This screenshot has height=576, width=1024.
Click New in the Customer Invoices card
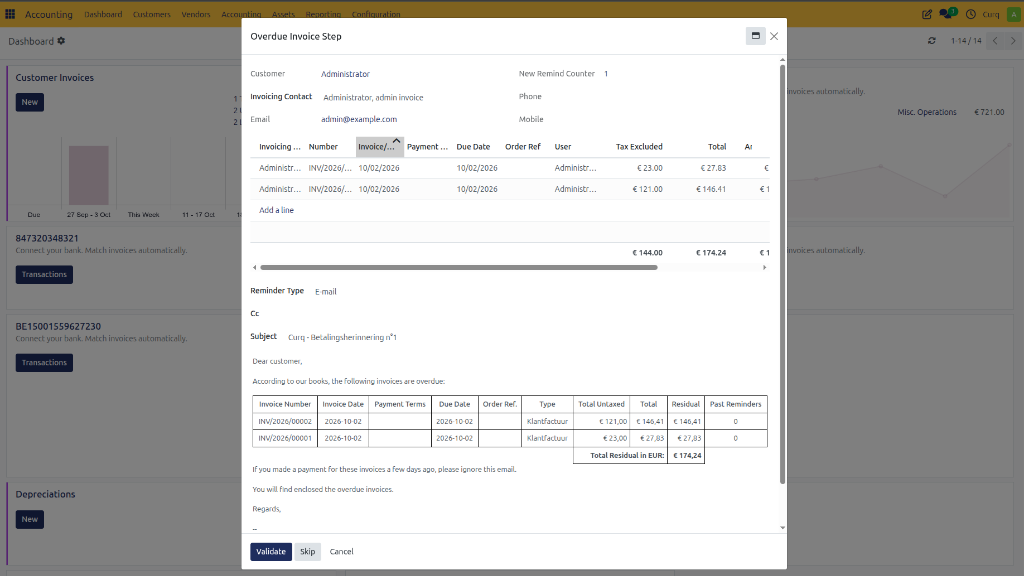pos(30,103)
